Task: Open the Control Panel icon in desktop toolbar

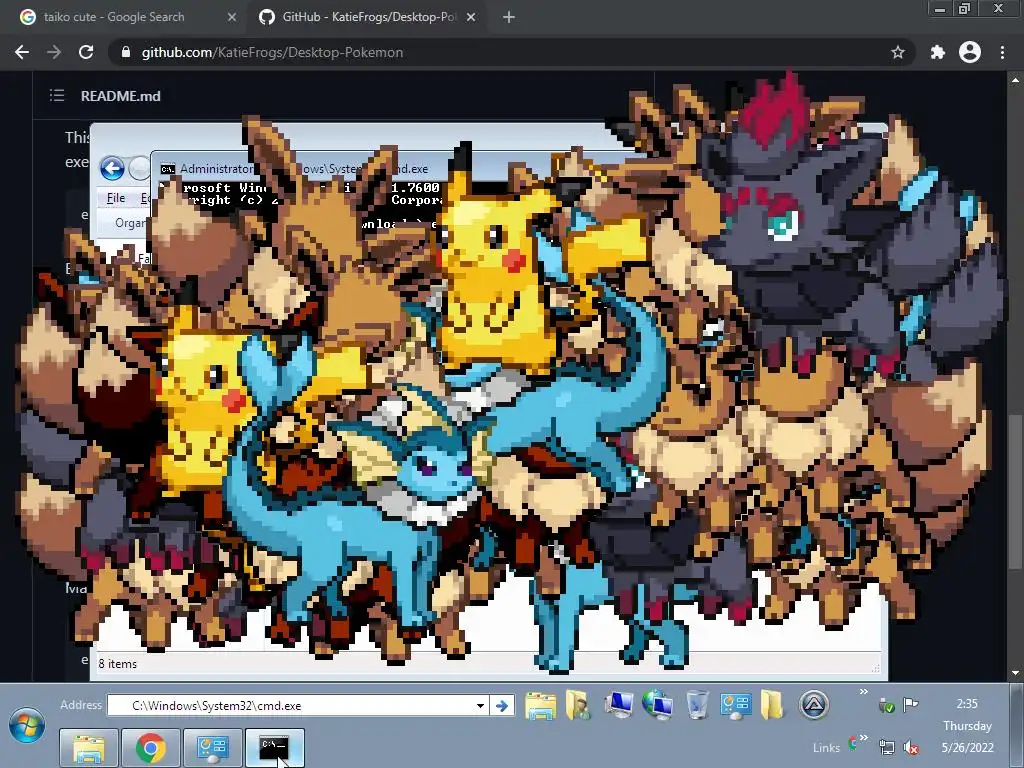Action: pyautogui.click(x=735, y=705)
